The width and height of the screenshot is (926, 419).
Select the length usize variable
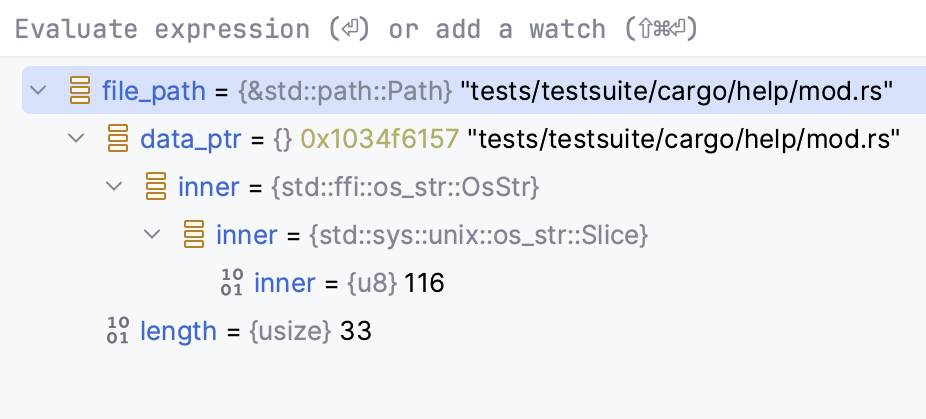(x=178, y=331)
